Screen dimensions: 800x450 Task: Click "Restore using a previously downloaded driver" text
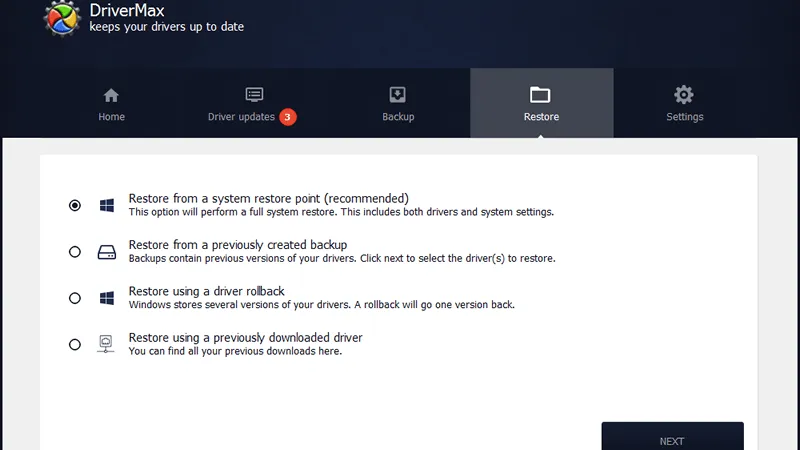(245, 337)
